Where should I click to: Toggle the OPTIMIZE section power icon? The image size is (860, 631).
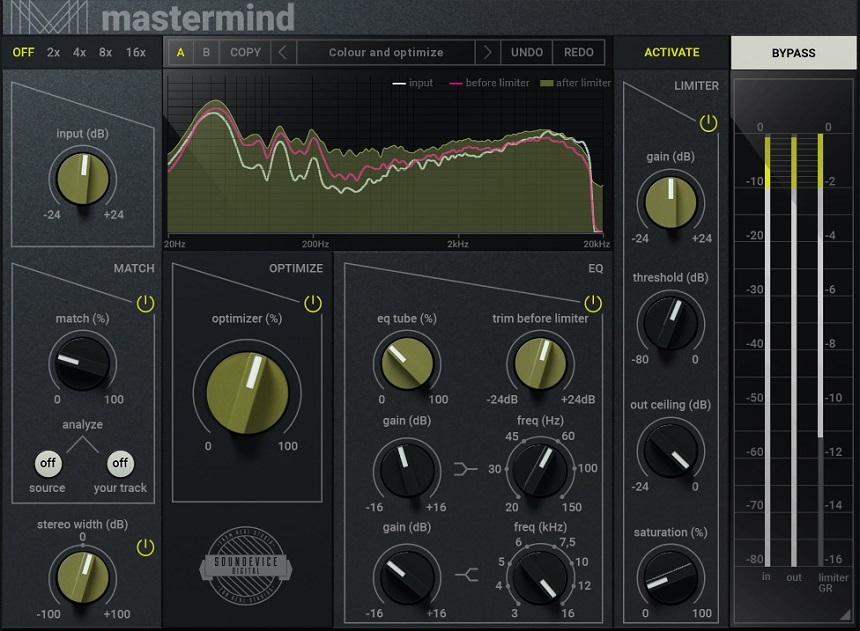[x=311, y=301]
